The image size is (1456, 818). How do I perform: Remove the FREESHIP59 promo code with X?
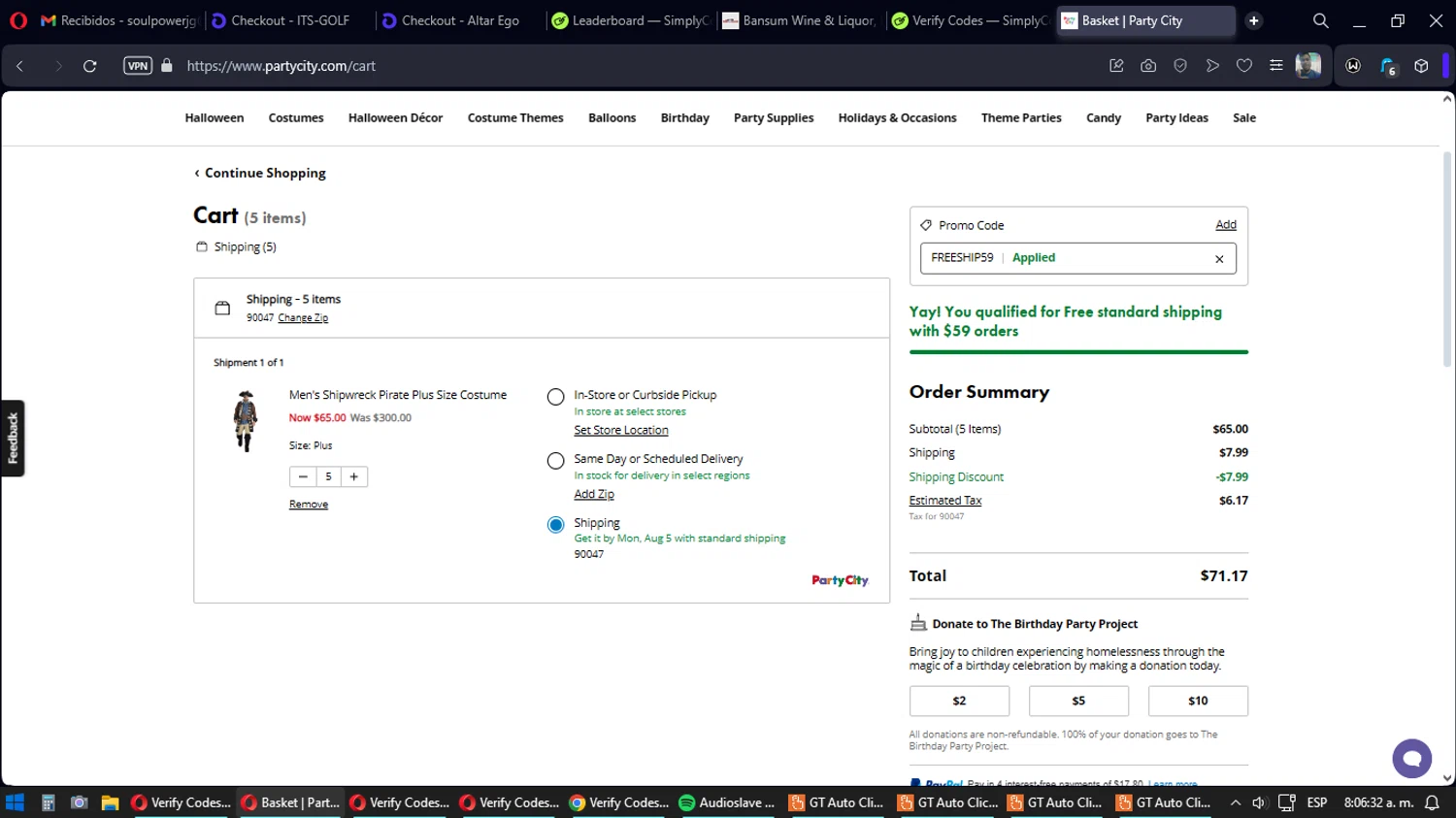point(1219,259)
